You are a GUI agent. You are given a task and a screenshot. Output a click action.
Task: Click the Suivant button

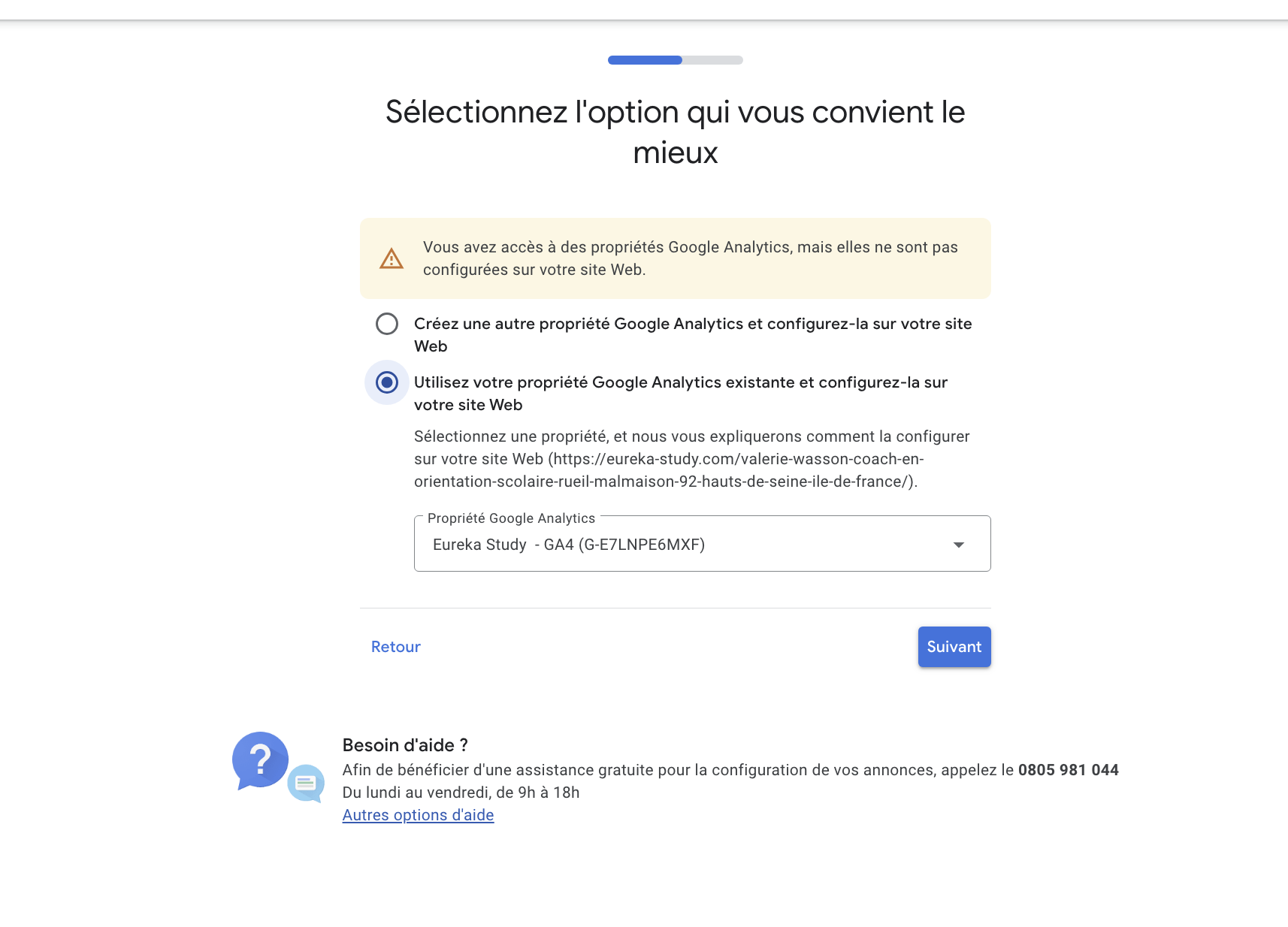[954, 647]
